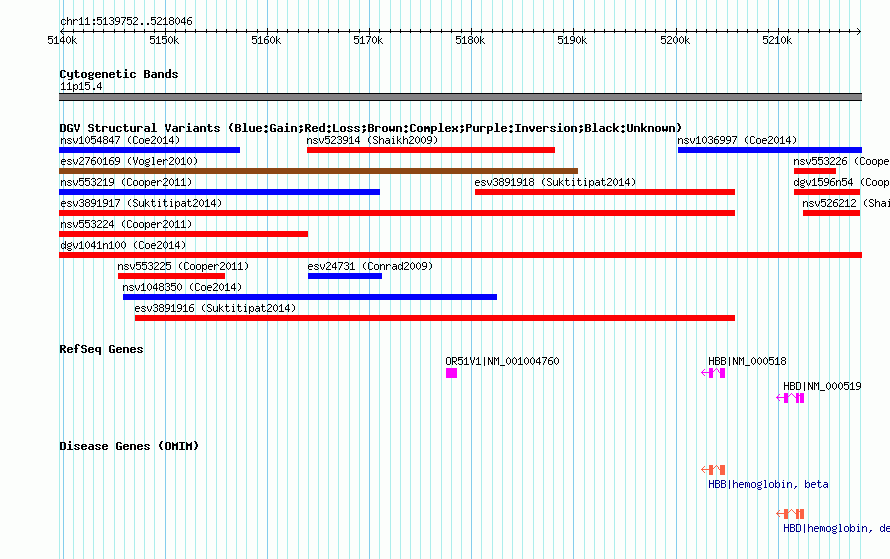This screenshot has width=890, height=559.
Task: Click the nsv553224 (Cooper2011) red bar
Action: click(x=183, y=234)
